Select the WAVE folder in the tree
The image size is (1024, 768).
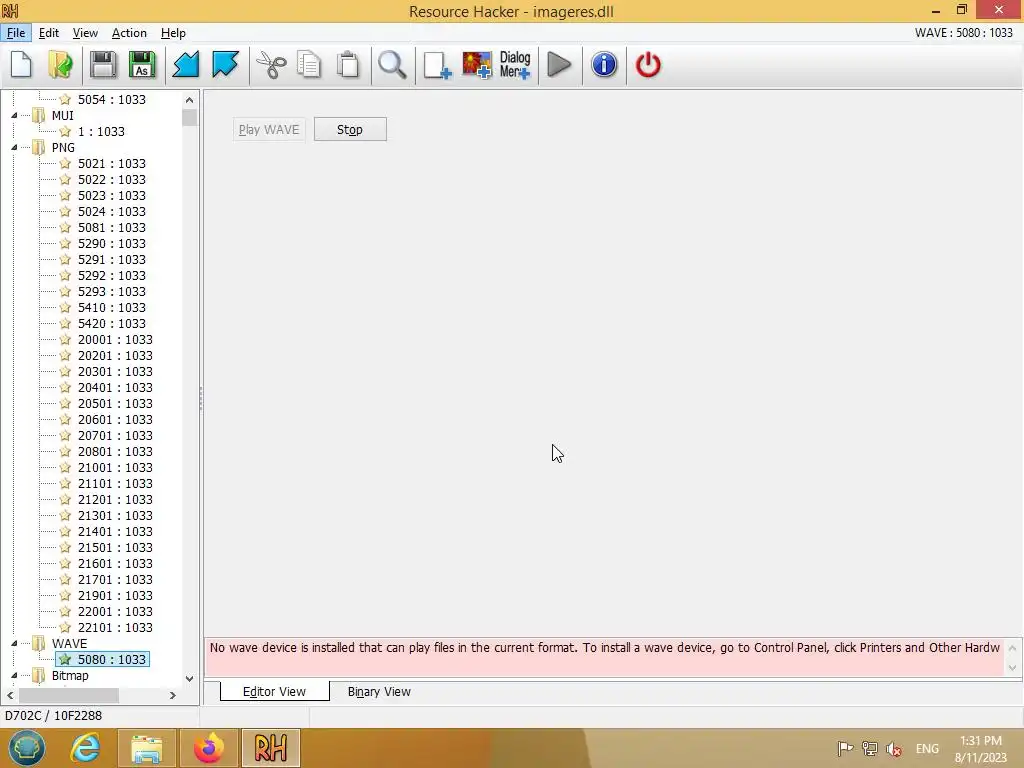coord(69,643)
